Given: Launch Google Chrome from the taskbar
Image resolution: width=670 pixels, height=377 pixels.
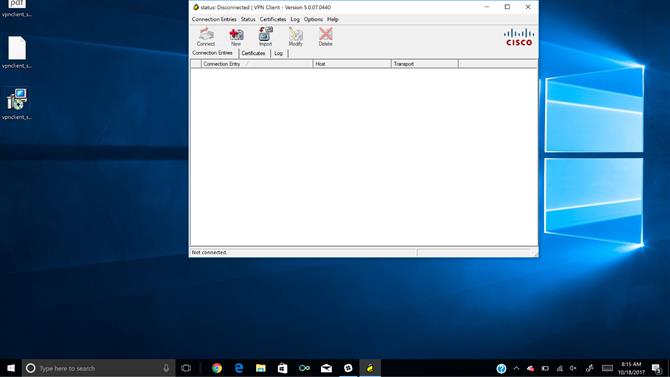Looking at the screenshot, I should [x=217, y=368].
